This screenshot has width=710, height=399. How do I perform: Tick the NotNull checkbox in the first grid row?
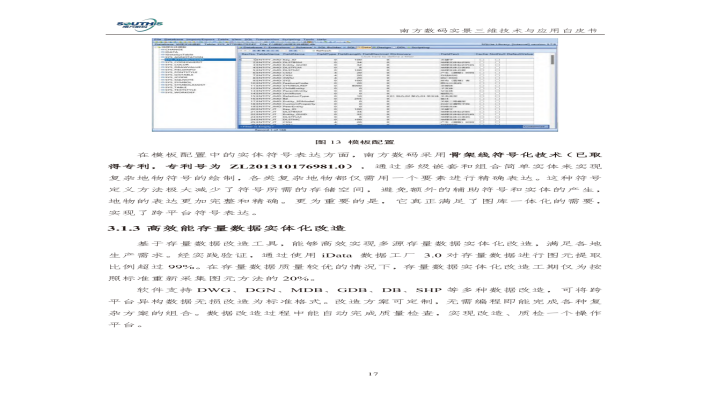click(x=497, y=60)
